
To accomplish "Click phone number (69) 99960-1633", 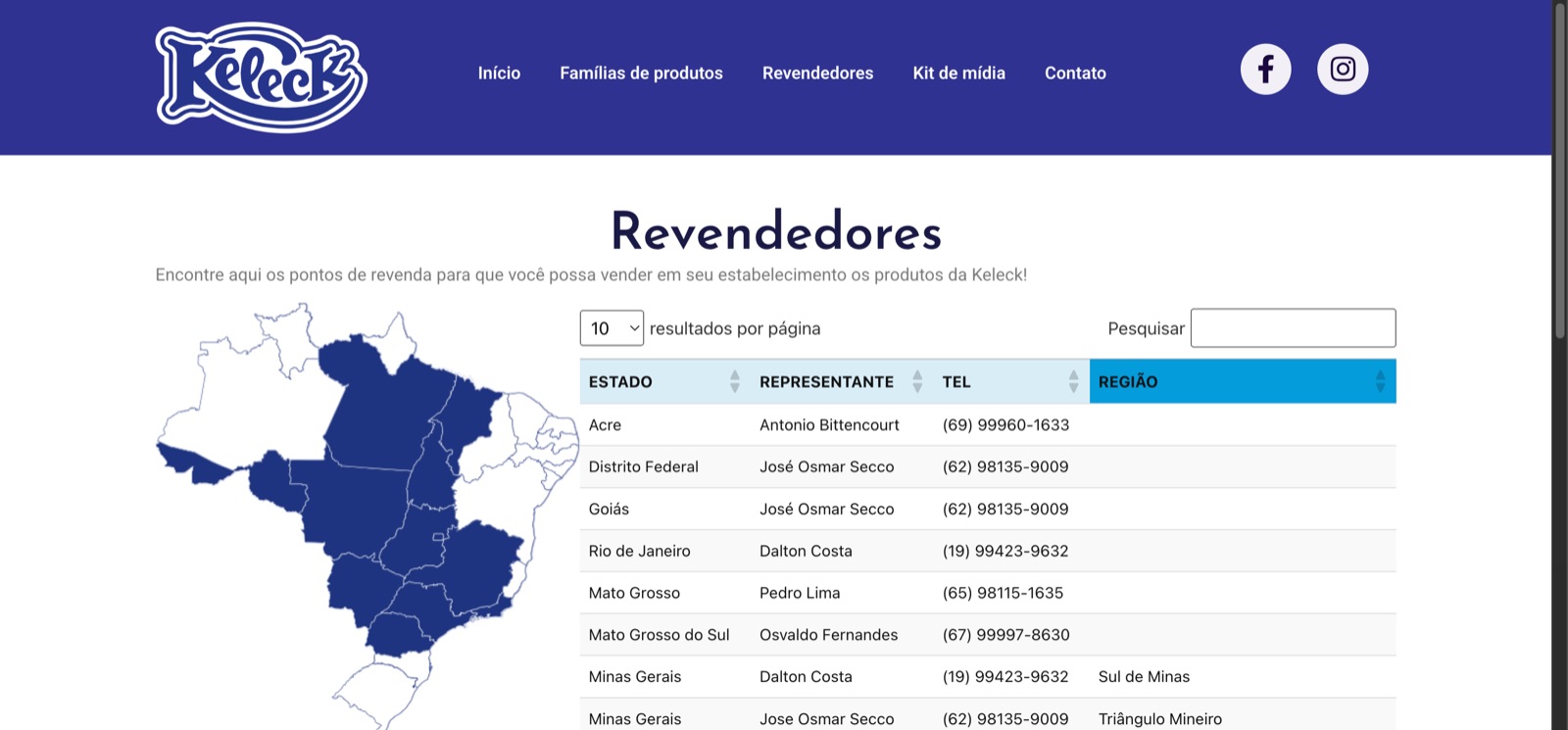I will click(x=1005, y=425).
